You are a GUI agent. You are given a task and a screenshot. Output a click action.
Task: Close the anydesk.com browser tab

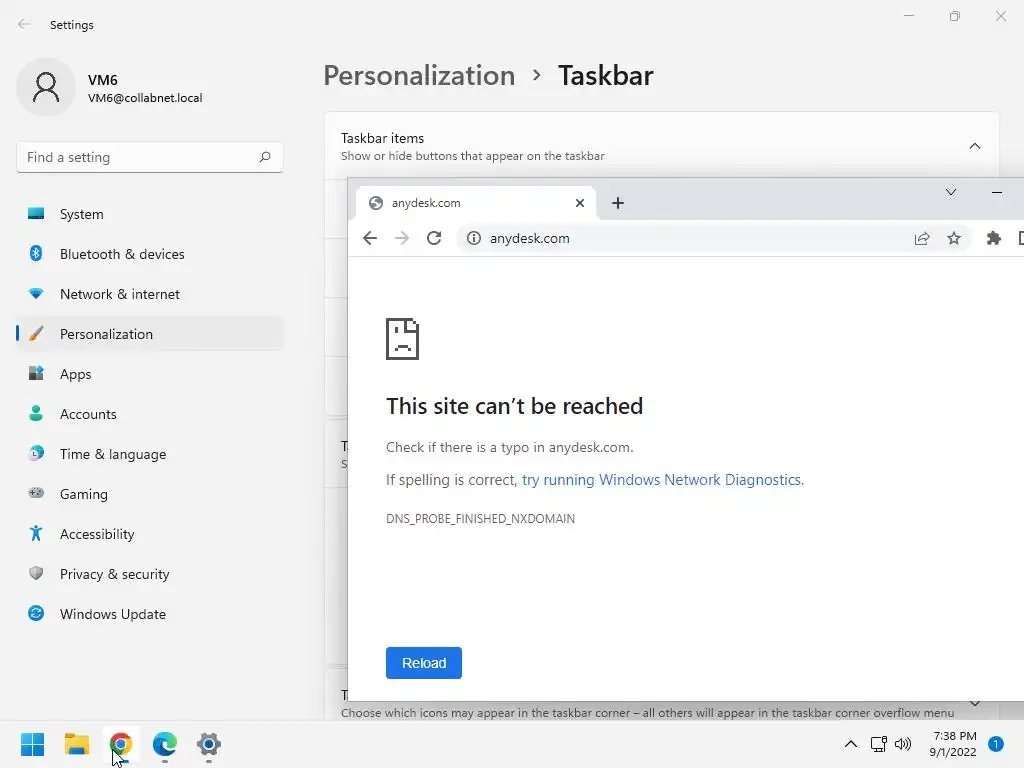point(579,203)
